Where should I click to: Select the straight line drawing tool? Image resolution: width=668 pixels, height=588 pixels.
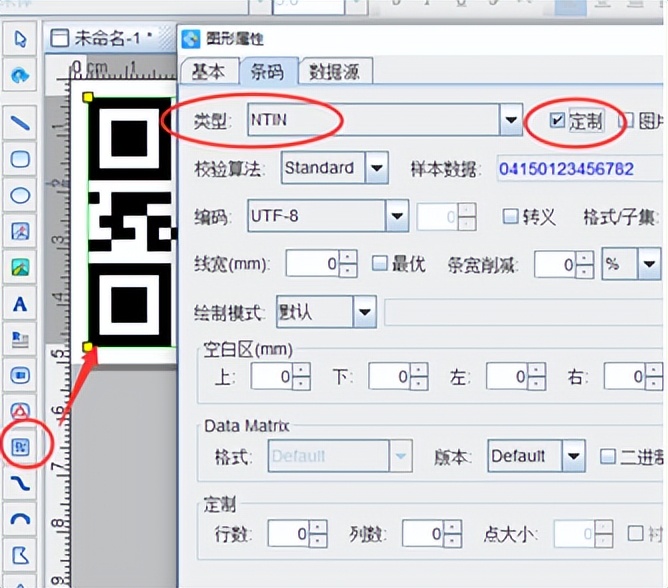click(x=20, y=124)
